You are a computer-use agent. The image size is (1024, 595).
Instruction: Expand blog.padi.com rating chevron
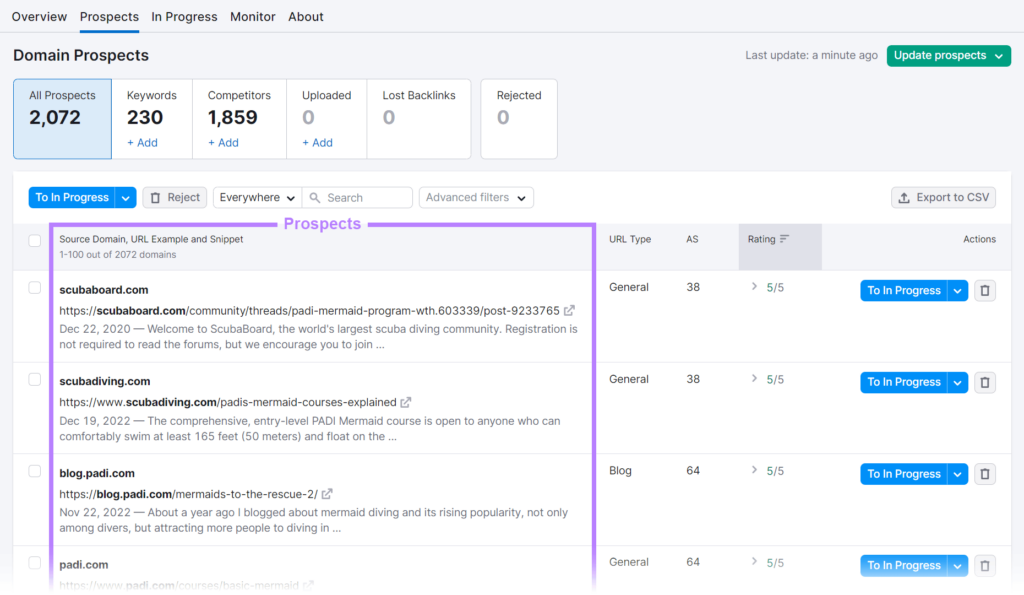point(754,470)
